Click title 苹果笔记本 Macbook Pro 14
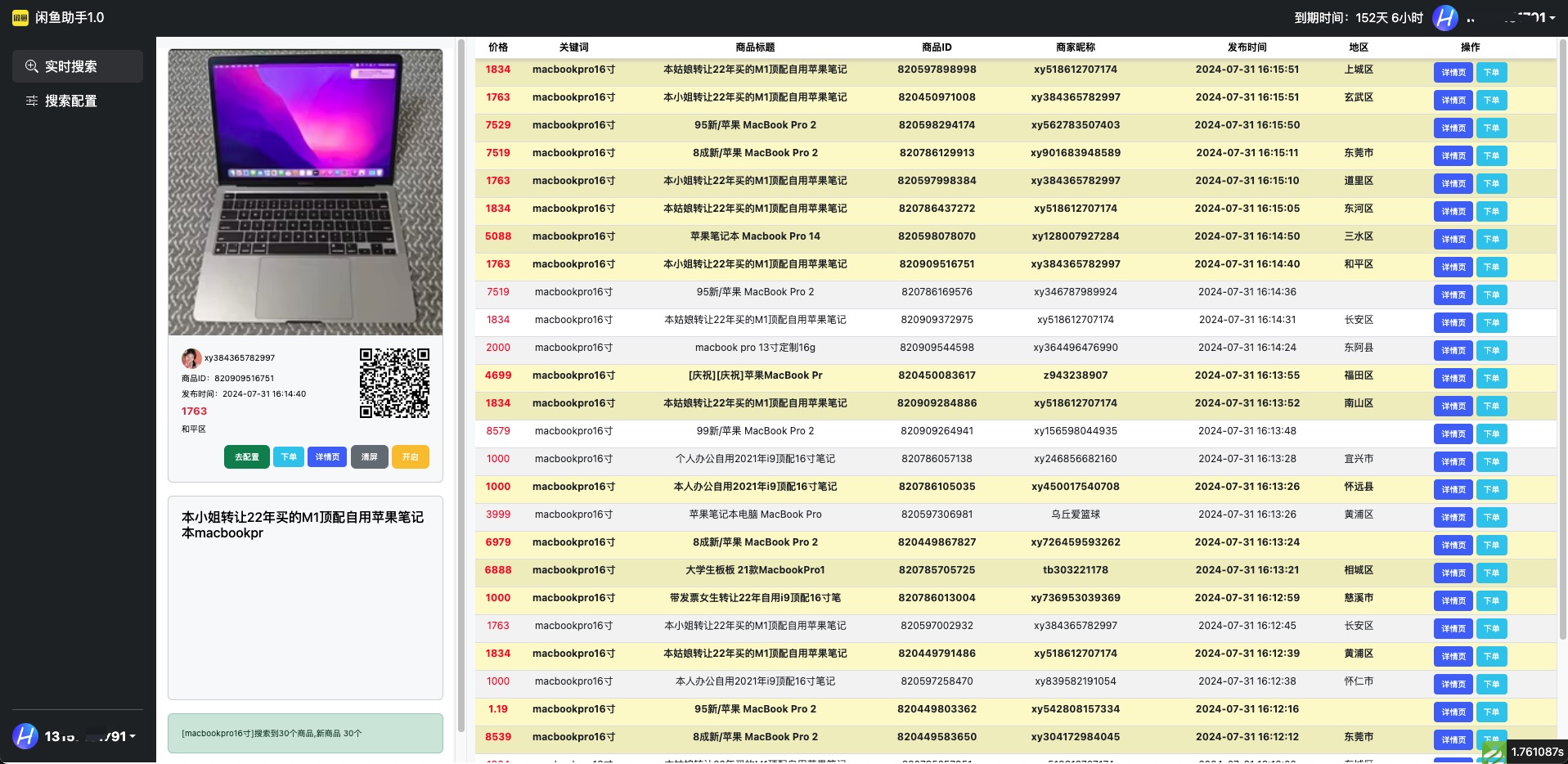The width and height of the screenshot is (1568, 764). (x=755, y=236)
